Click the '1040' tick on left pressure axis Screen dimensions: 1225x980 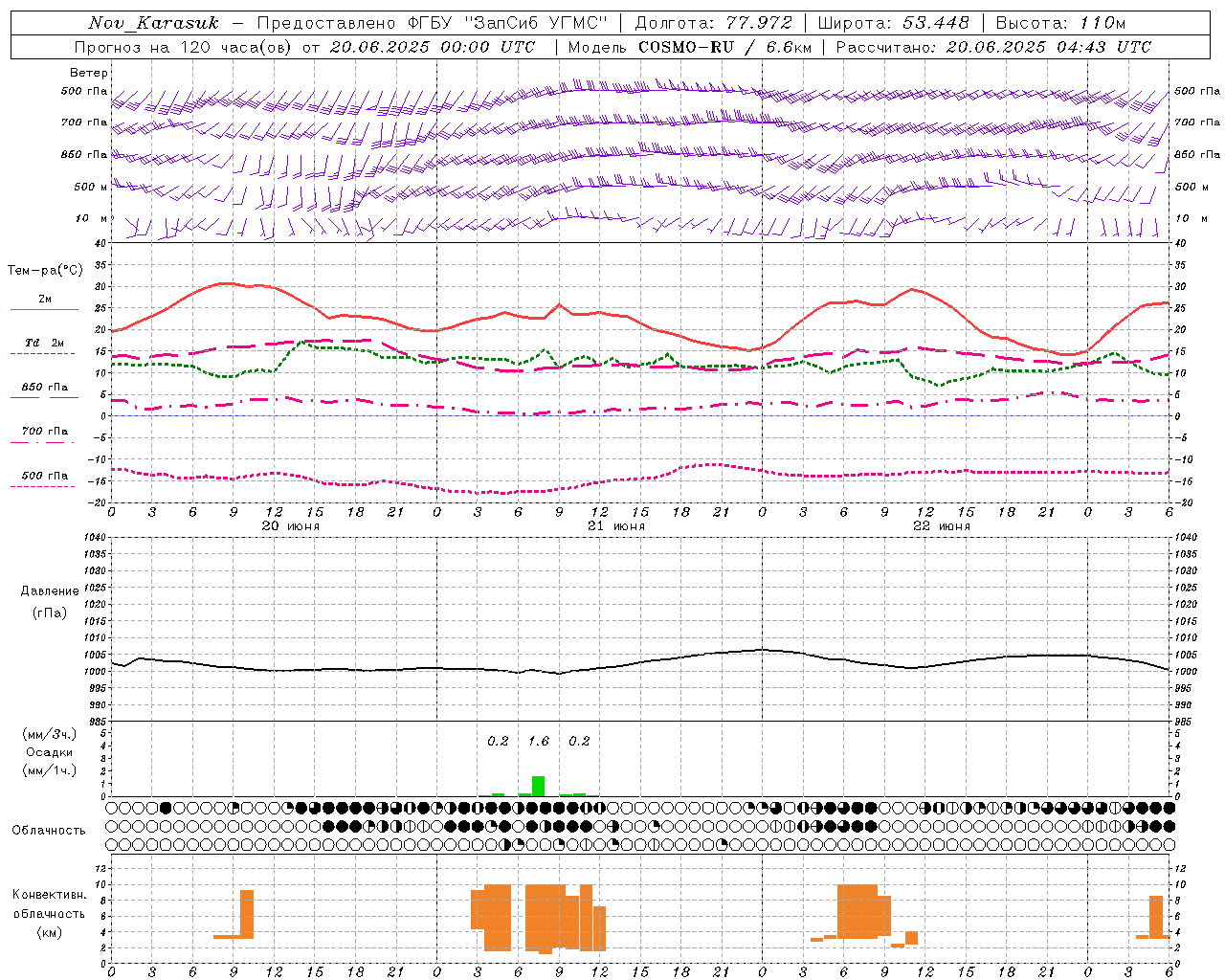96,538
